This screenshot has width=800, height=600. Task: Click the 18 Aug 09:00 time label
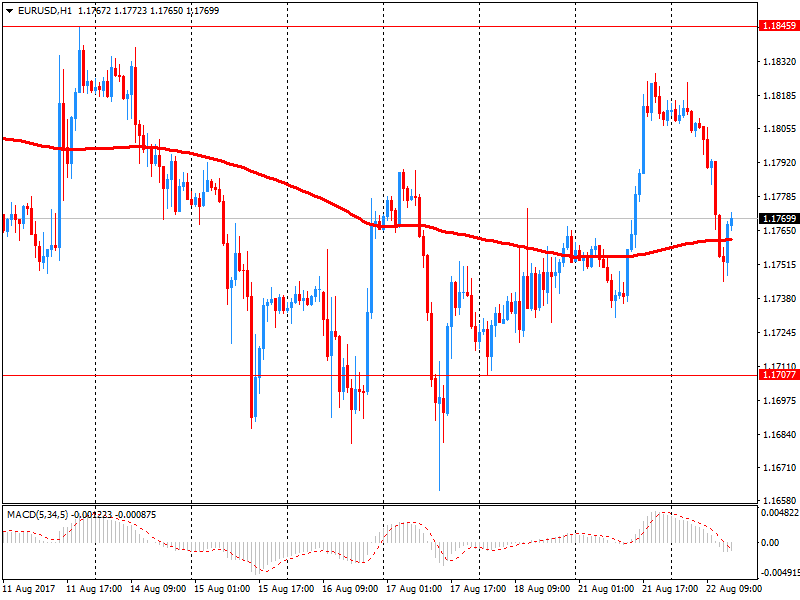(x=542, y=589)
